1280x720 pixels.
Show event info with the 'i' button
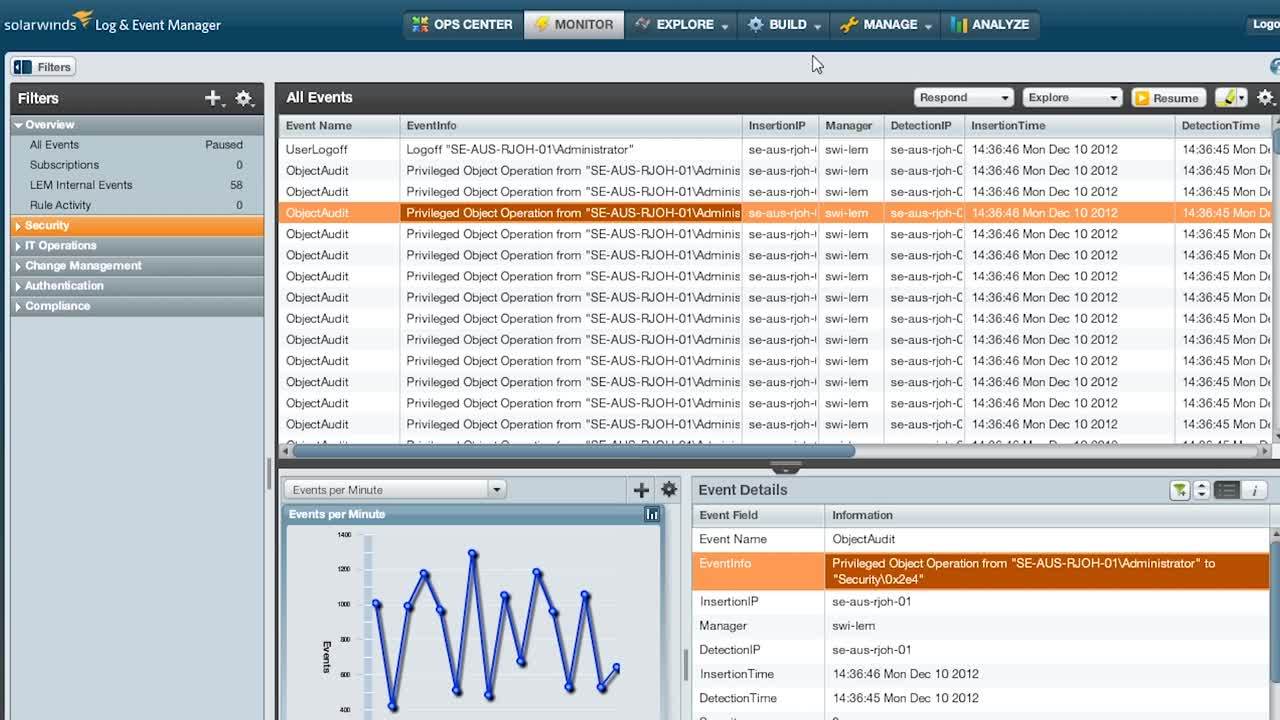[x=1254, y=490]
